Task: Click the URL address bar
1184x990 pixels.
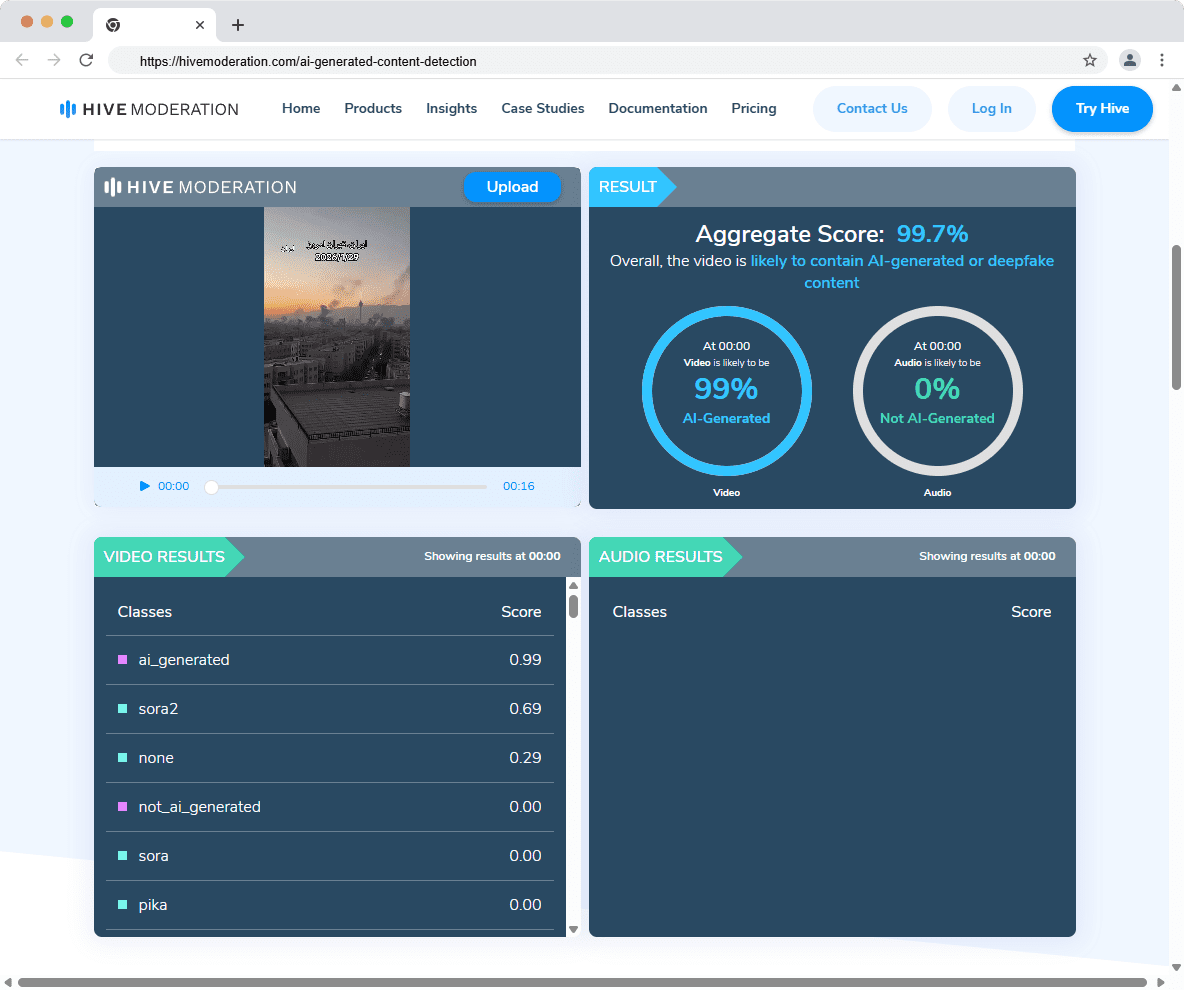Action: (600, 61)
